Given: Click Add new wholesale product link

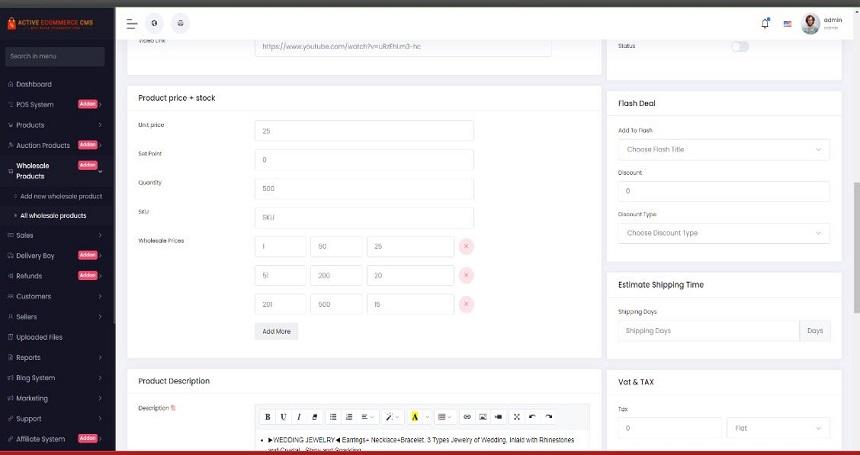Looking at the screenshot, I should pos(61,196).
